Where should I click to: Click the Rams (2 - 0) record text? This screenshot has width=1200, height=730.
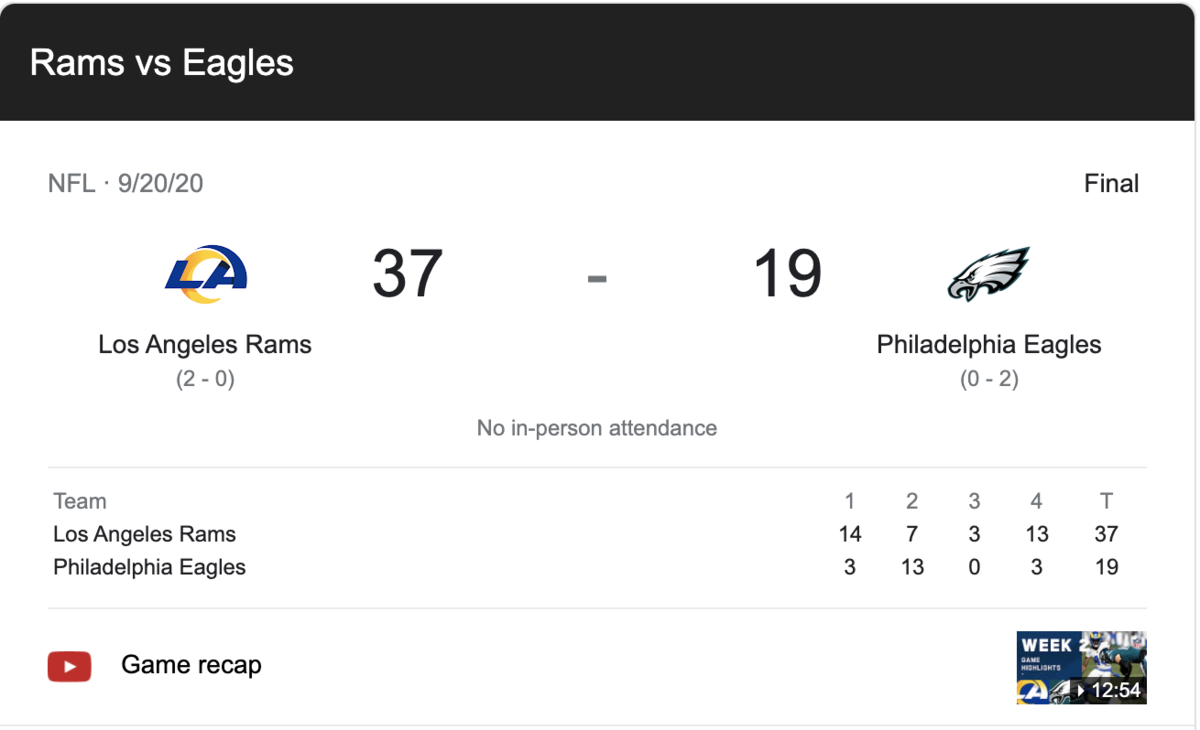205,379
